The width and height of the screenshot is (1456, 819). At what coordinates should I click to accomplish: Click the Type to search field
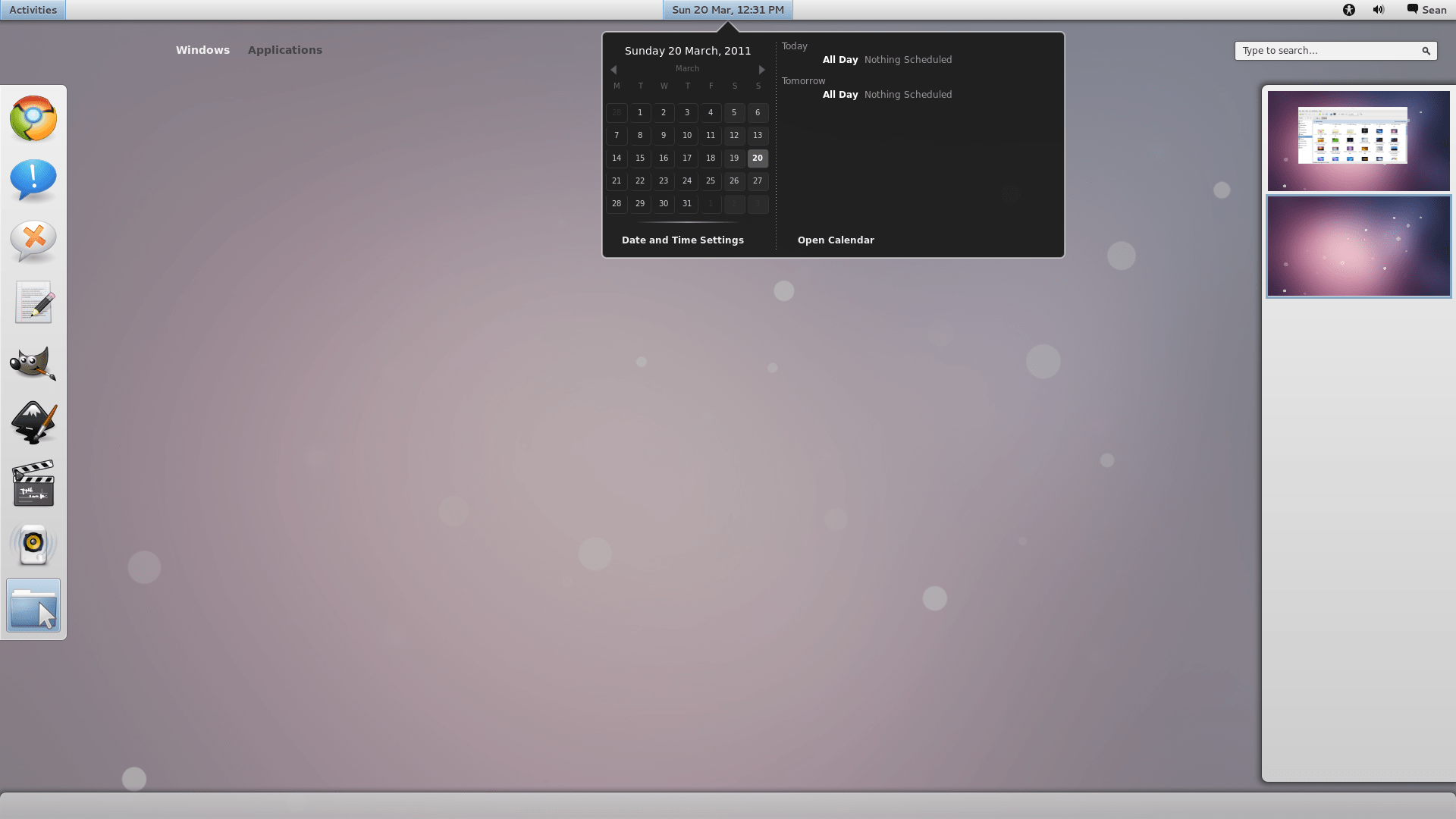click(x=1327, y=51)
